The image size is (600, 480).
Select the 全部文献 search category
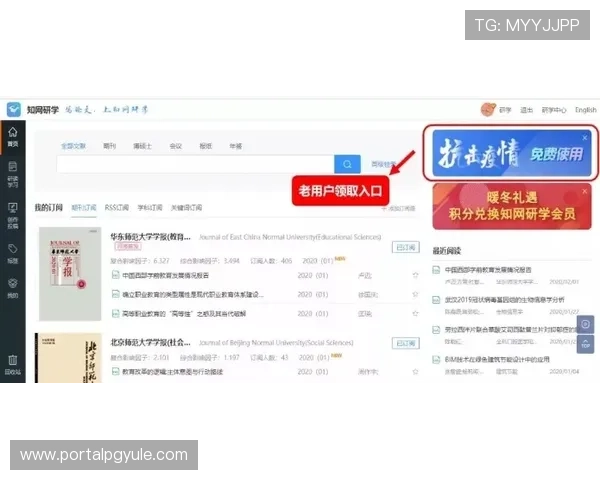click(73, 146)
